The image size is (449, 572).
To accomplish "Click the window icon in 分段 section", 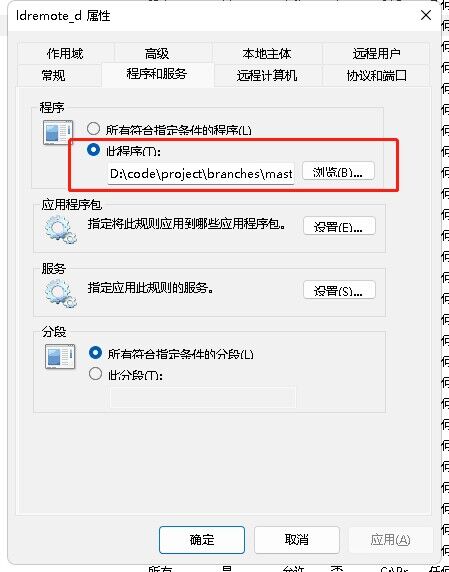I will [x=60, y=356].
